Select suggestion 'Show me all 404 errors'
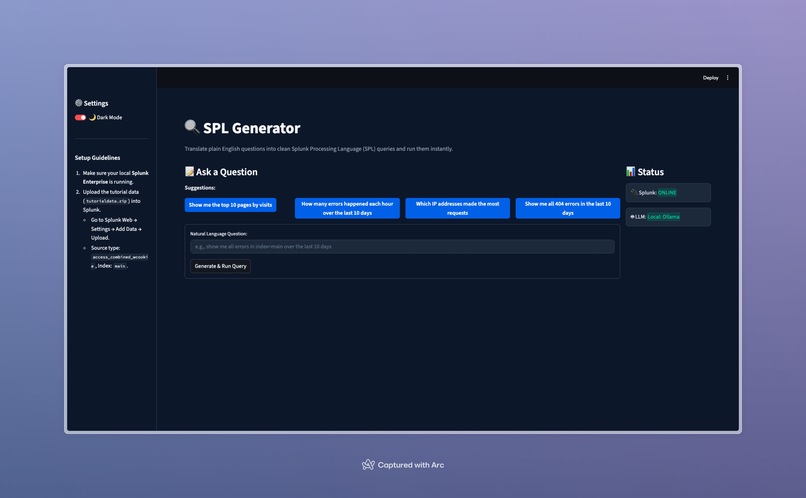This screenshot has width=806, height=498. coord(567,208)
